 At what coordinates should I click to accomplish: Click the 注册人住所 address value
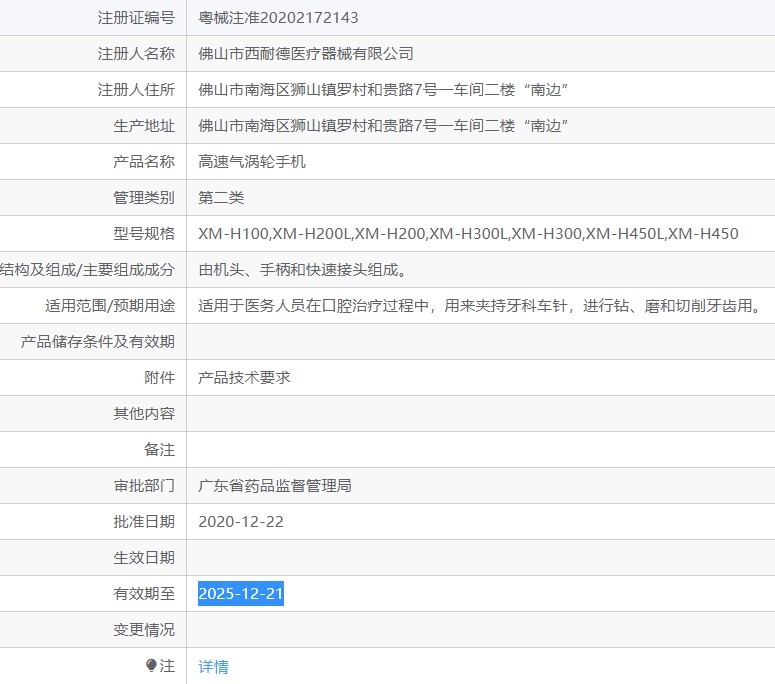[383, 89]
